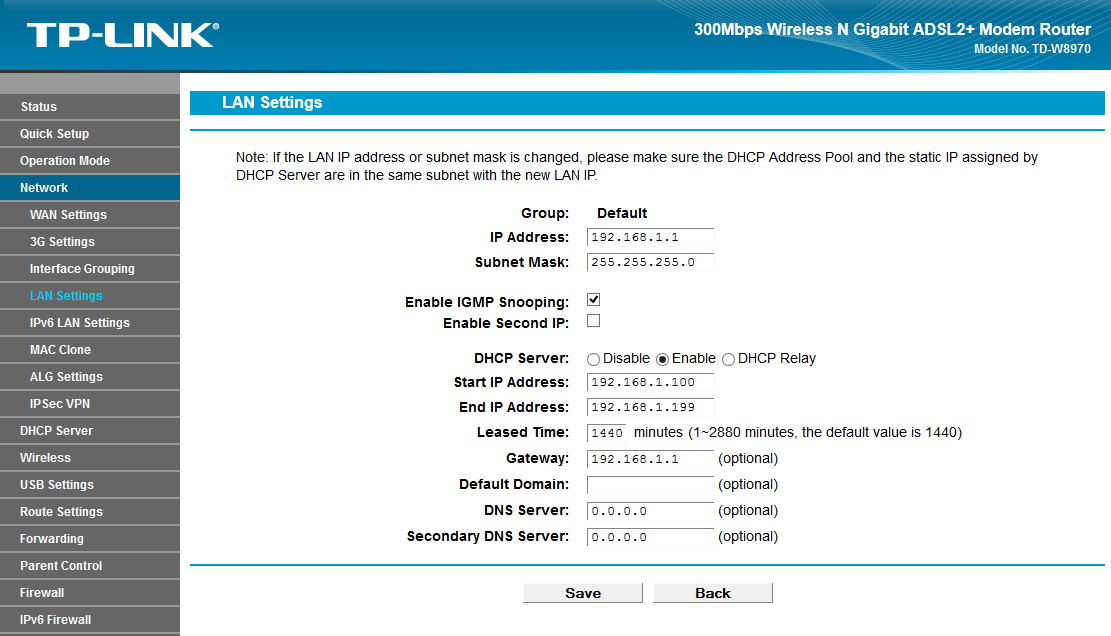Image resolution: width=1111 pixels, height=636 pixels.
Task: Check Enable Second IP checkbox
Action: click(594, 321)
